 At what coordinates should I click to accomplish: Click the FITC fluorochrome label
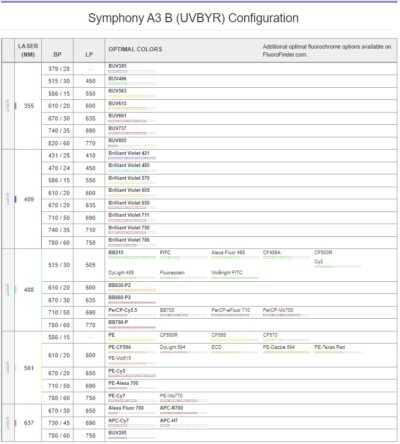pos(165,252)
